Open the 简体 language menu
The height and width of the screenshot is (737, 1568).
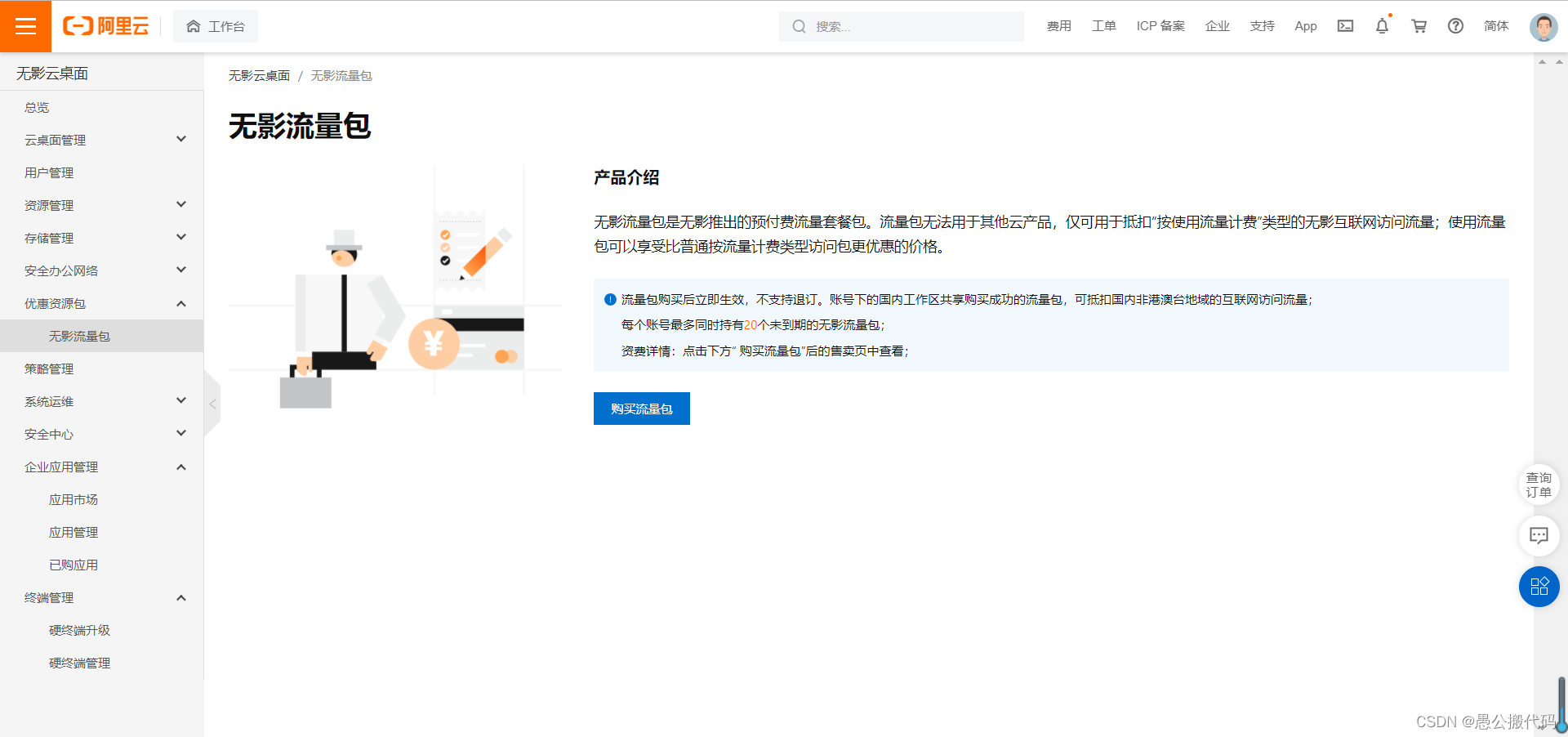click(x=1496, y=25)
